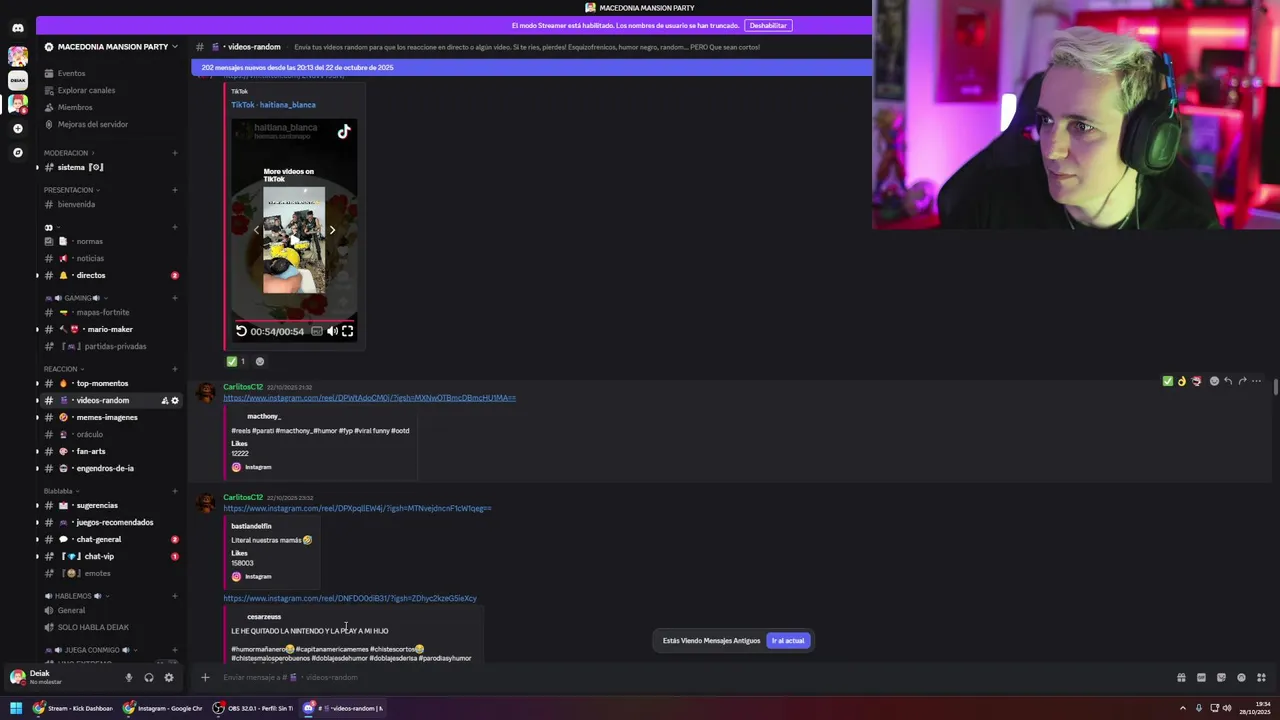This screenshot has width=1280, height=720.
Task: Open first CarlitosC12 Instagram reel link
Action: [369, 398]
